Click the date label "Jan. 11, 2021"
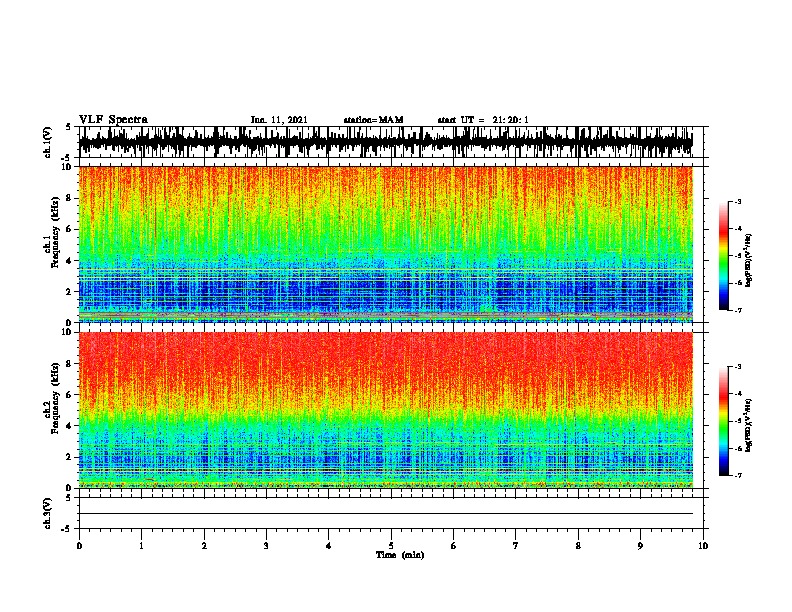 tap(279, 120)
